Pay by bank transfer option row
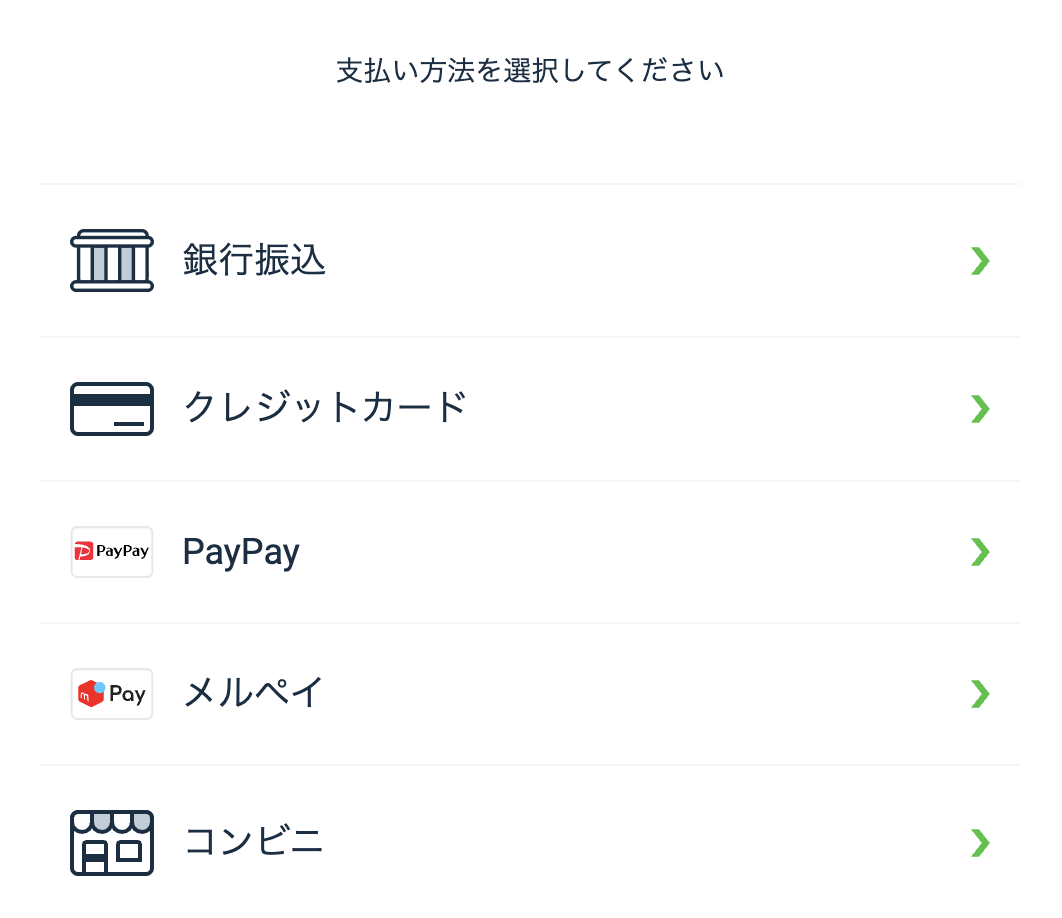 point(600,261)
